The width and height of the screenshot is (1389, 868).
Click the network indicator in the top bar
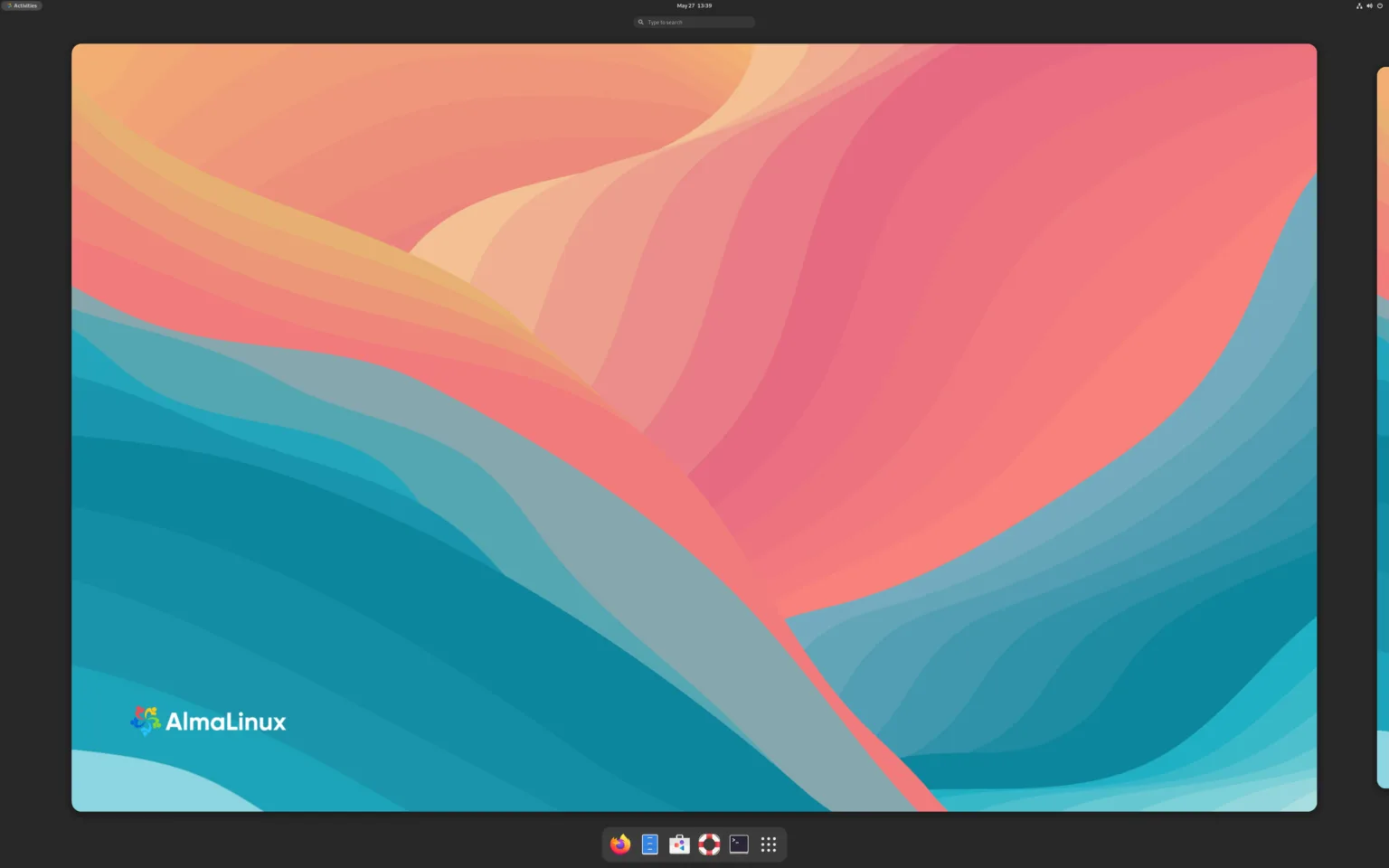click(x=1359, y=5)
